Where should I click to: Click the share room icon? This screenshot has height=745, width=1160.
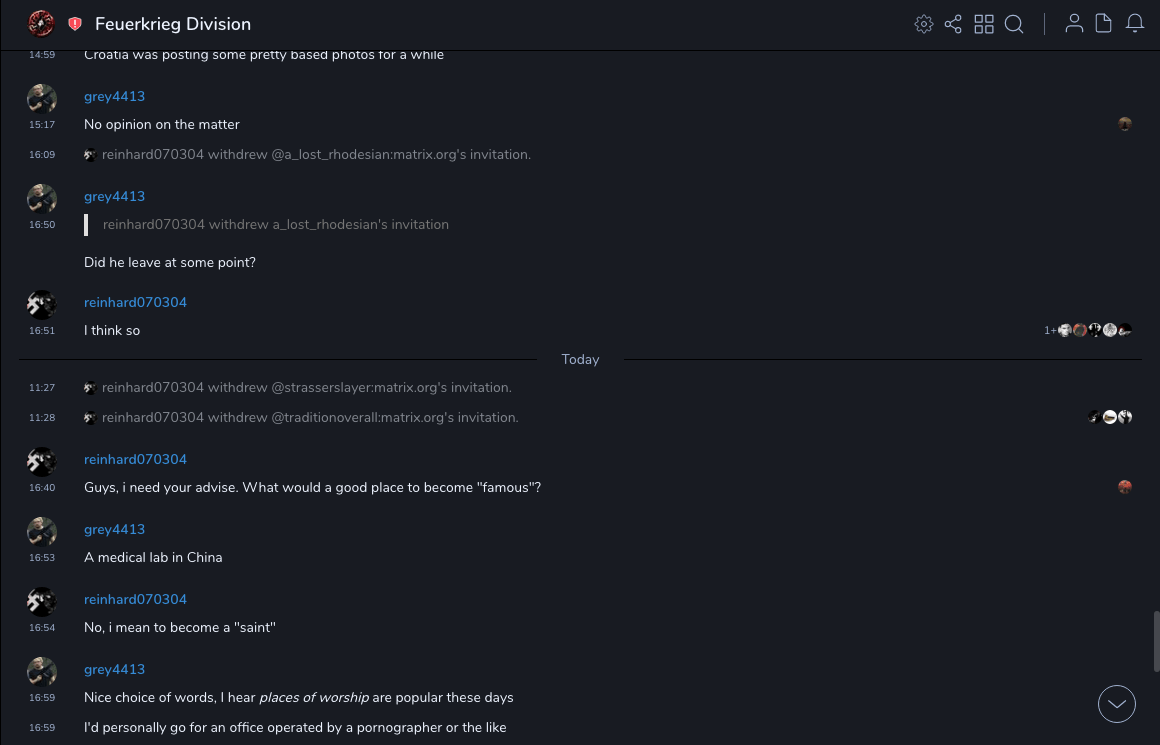coord(953,24)
